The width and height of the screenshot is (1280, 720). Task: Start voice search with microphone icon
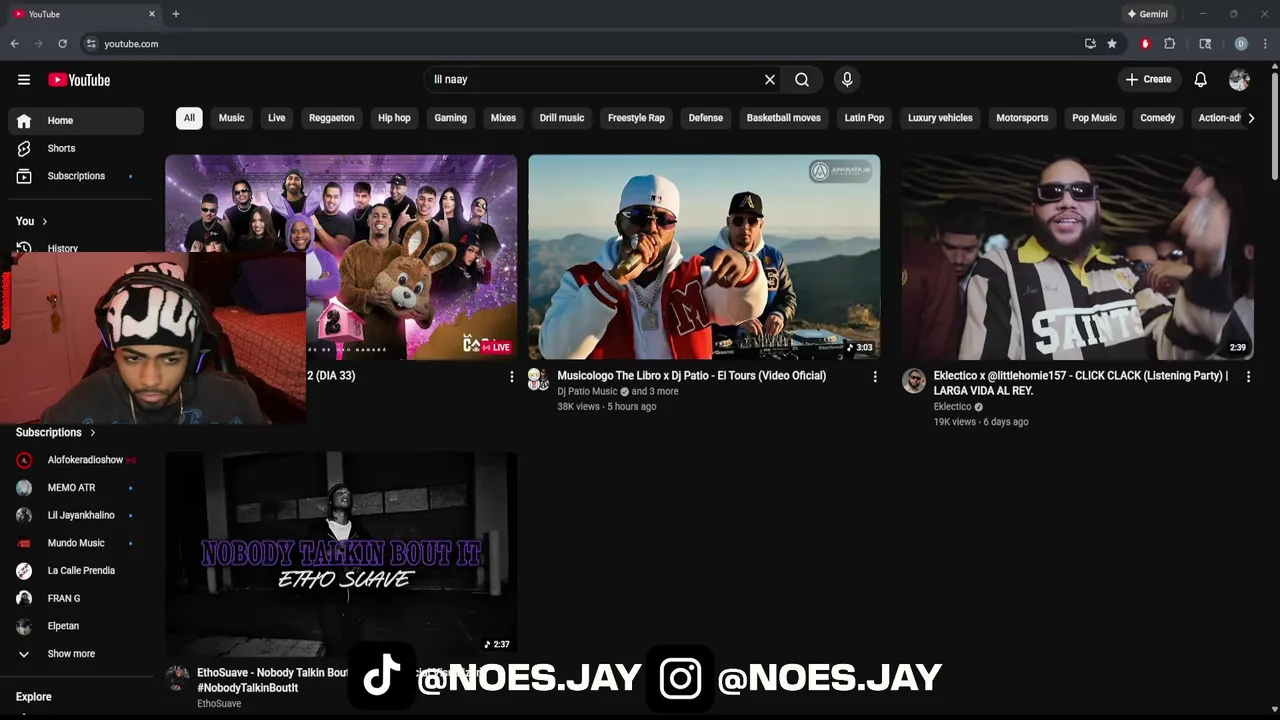point(847,79)
